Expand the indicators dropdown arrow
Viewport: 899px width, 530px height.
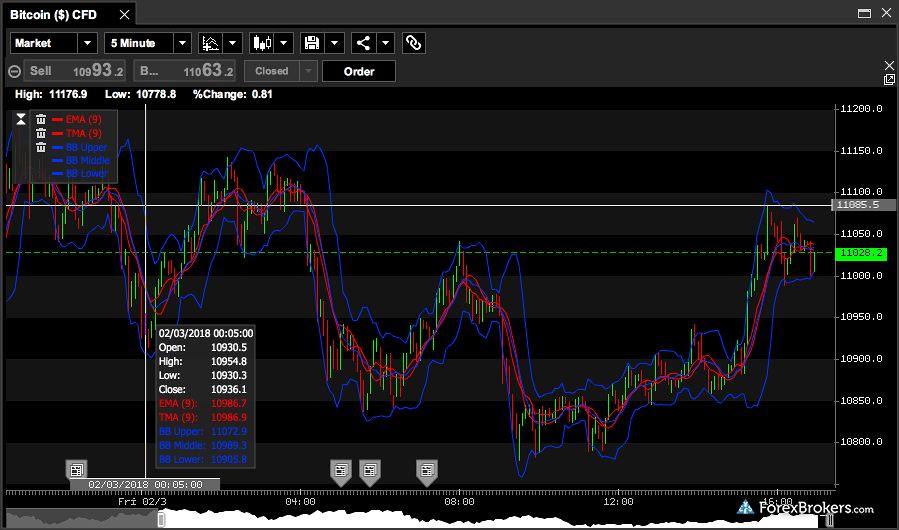232,43
